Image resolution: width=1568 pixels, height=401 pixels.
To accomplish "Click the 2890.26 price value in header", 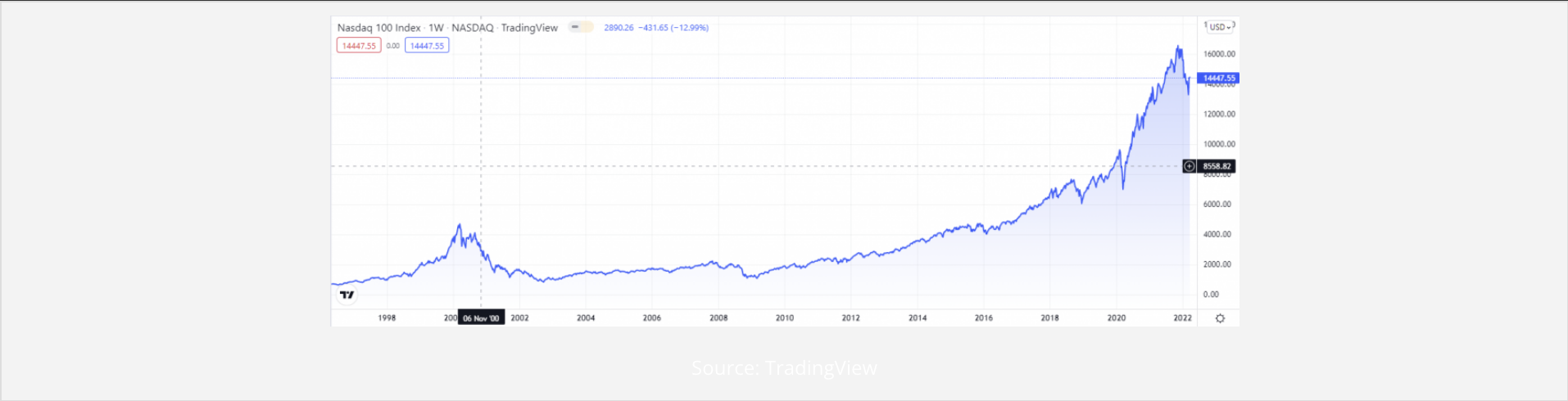I will 619,28.
